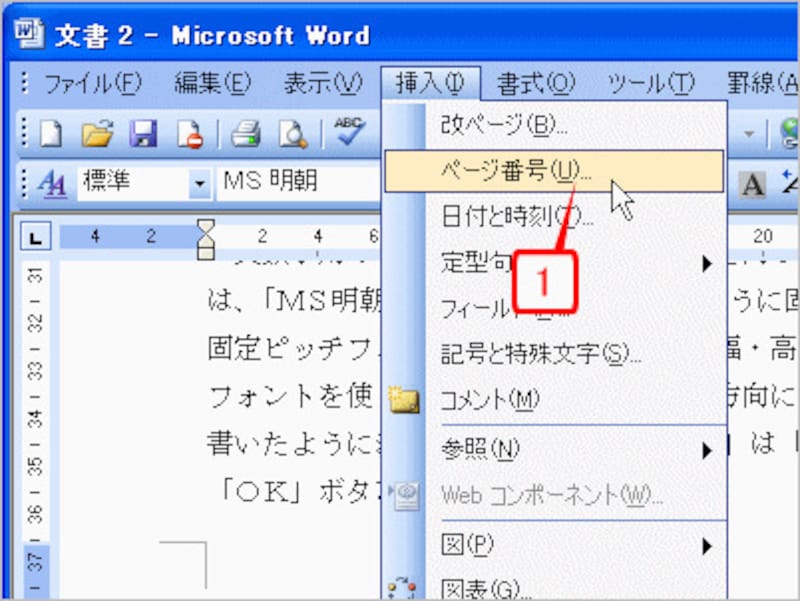The width and height of the screenshot is (800, 601).
Task: Choose 改ページ menu entry
Action: point(504,126)
